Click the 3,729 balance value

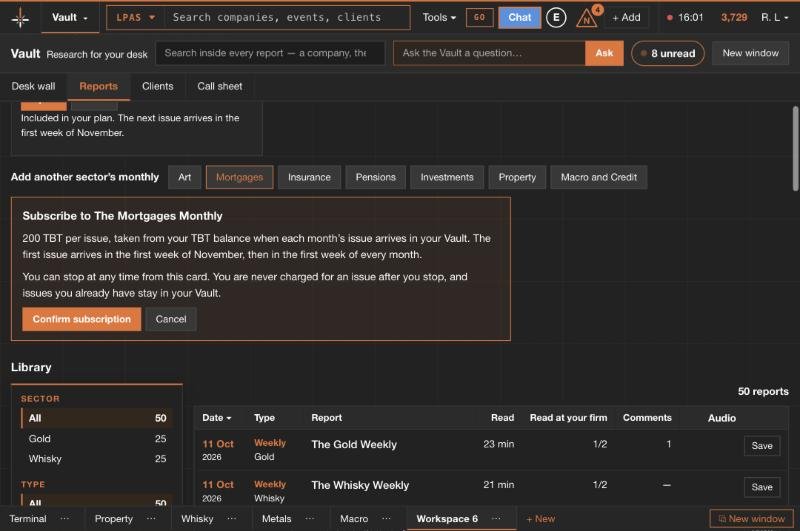(x=734, y=18)
